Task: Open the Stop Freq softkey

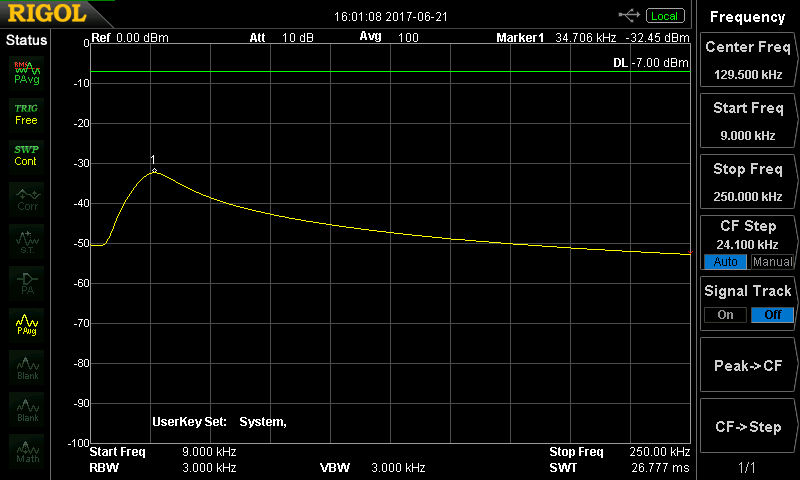Action: tap(747, 182)
